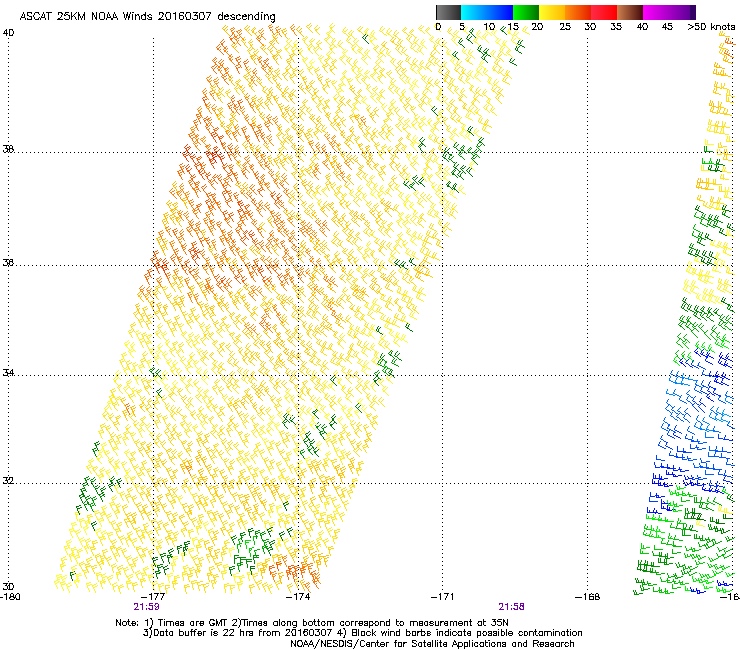Click the '40' latitude label on the left axis
The image size is (740, 650).
click(8, 33)
